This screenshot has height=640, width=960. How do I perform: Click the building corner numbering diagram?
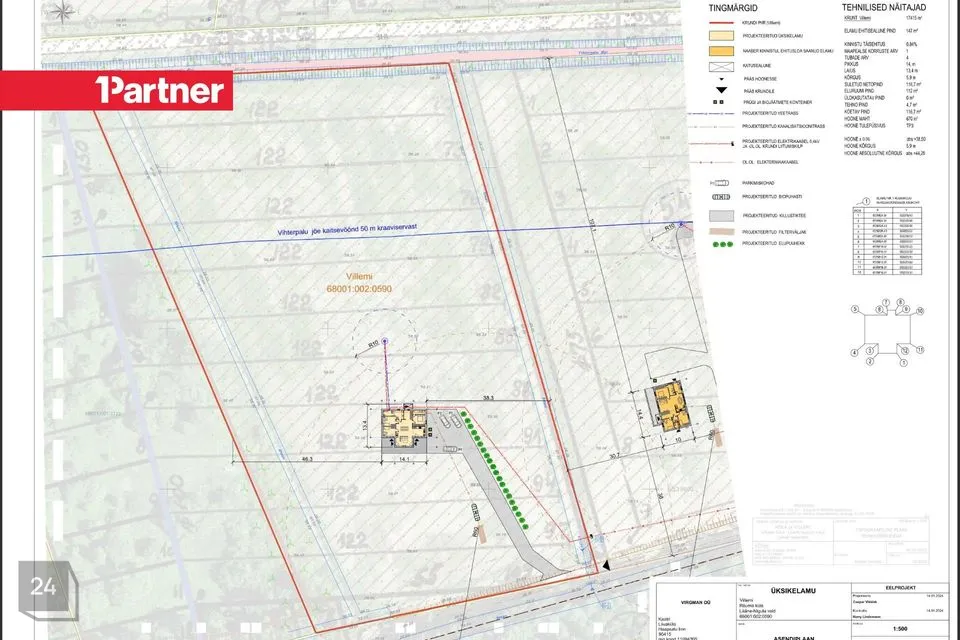887,333
